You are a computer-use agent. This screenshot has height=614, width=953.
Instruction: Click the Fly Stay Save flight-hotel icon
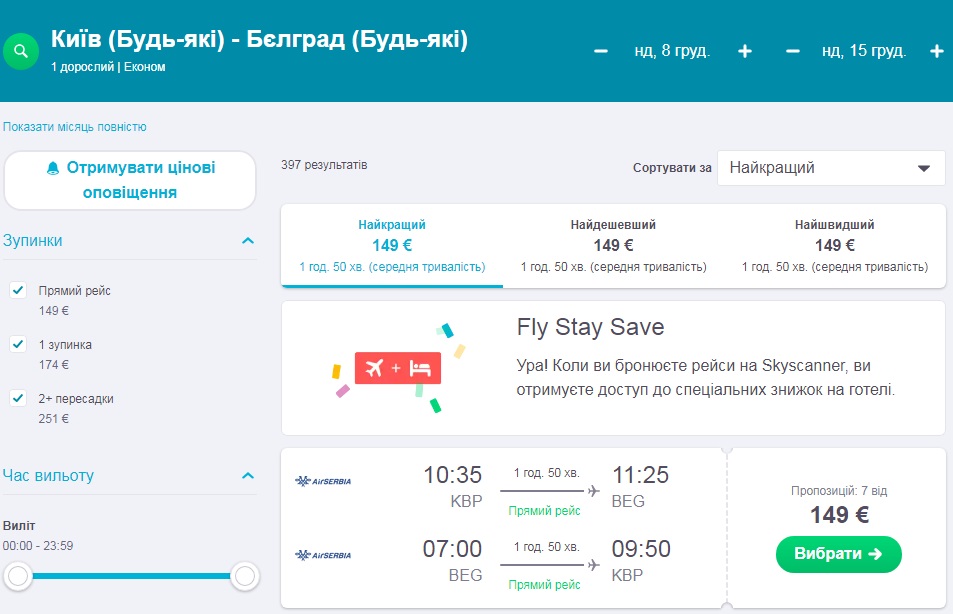pos(395,368)
